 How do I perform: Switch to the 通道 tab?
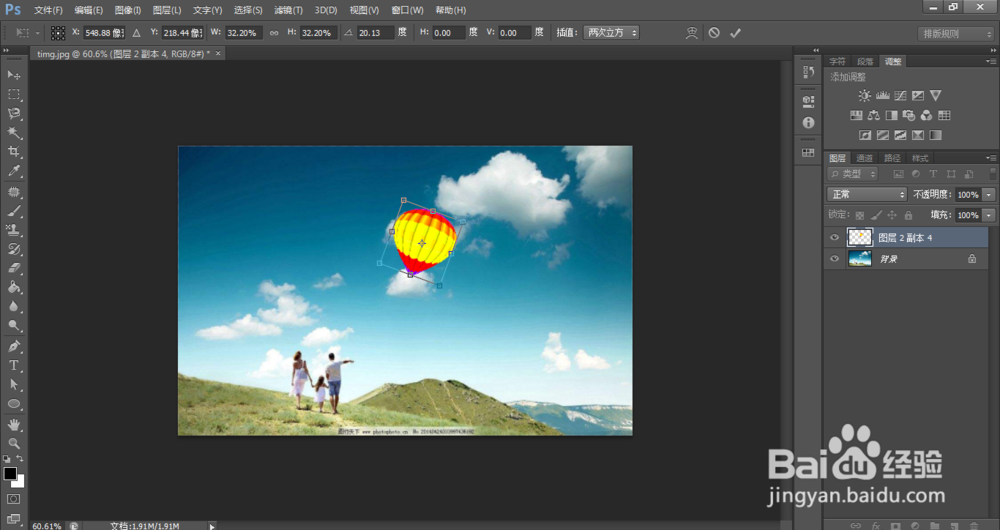pos(864,158)
